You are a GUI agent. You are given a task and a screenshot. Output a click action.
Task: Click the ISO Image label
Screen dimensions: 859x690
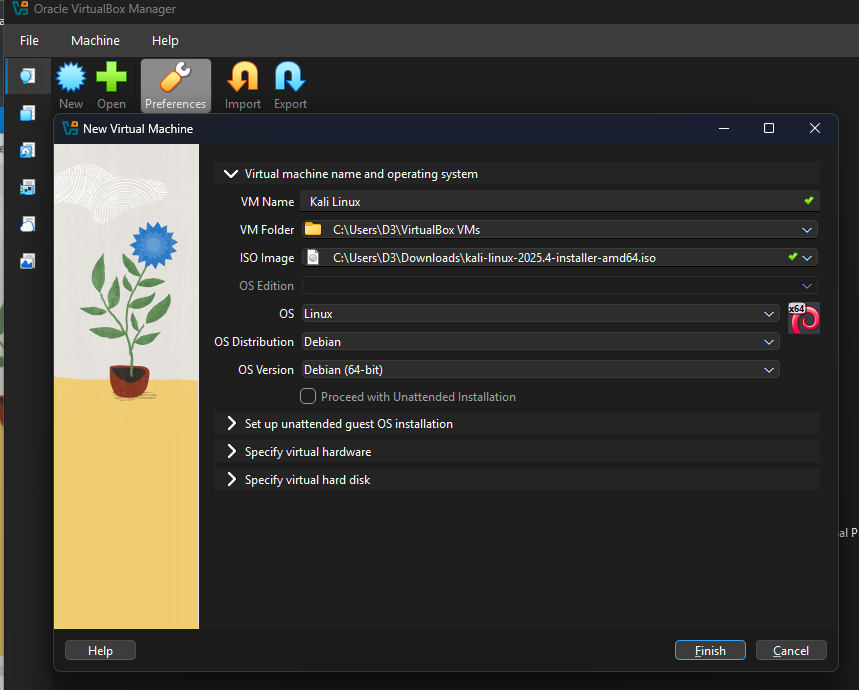tap(266, 258)
